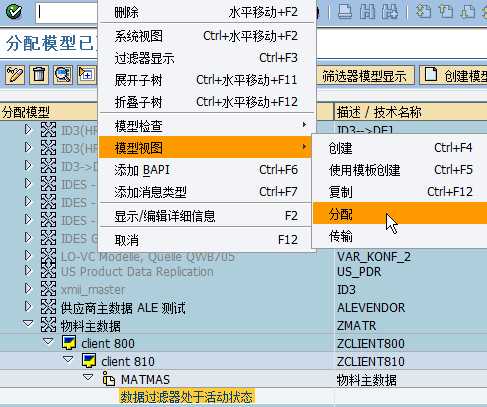
Task: Click the find next binoculars icon
Action: point(390,12)
